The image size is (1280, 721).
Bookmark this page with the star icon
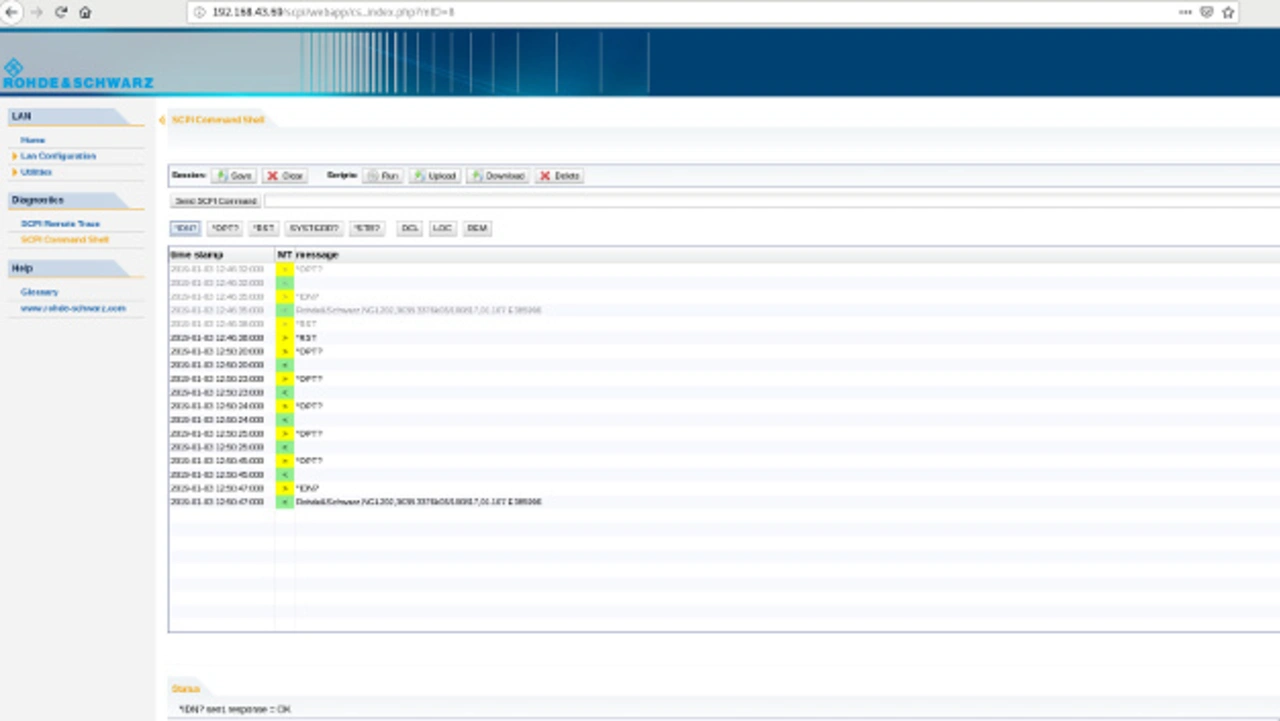(1228, 12)
